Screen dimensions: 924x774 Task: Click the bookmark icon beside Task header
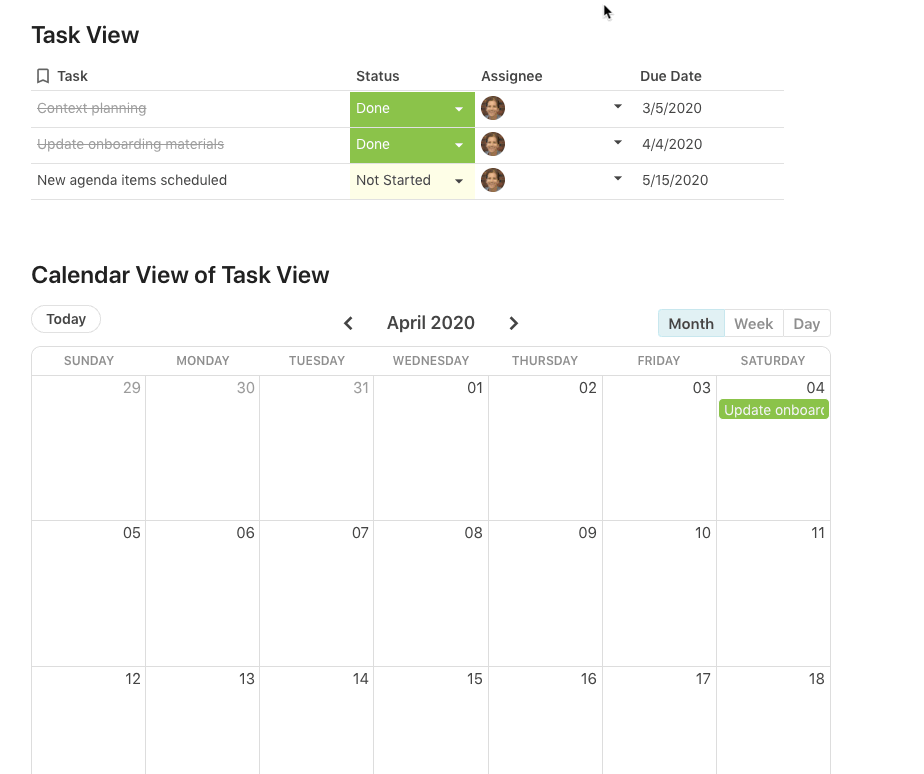tap(43, 76)
